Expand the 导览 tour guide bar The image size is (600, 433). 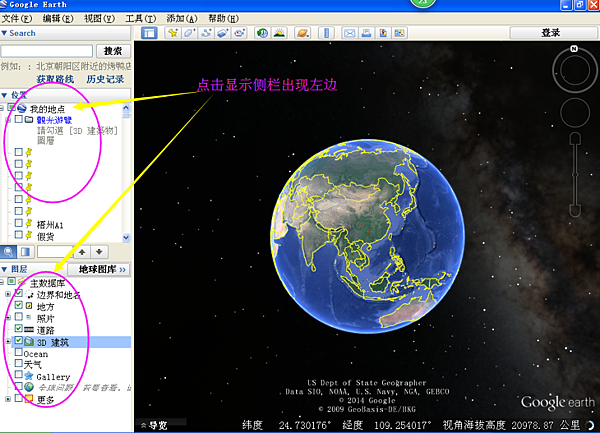click(153, 425)
